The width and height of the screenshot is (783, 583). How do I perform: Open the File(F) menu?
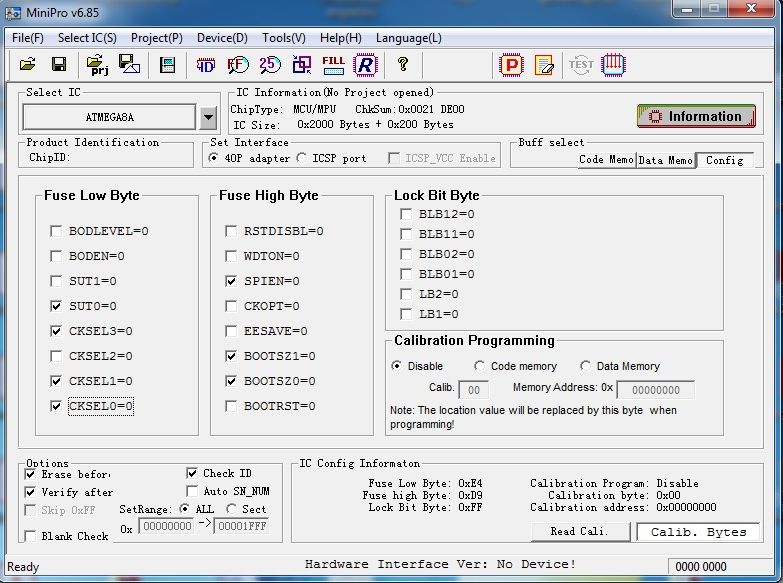point(27,38)
